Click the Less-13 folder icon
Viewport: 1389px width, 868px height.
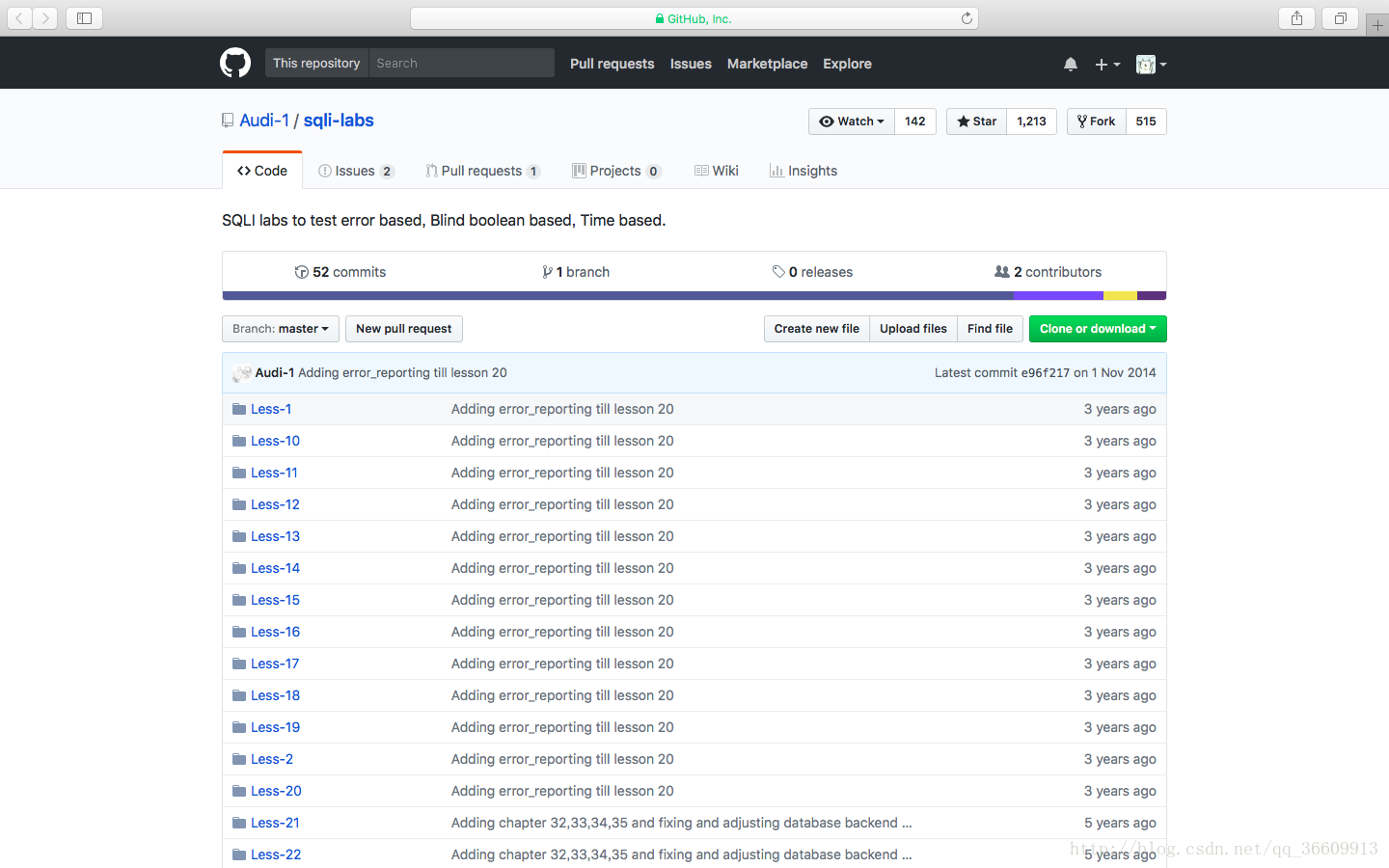pos(239,536)
